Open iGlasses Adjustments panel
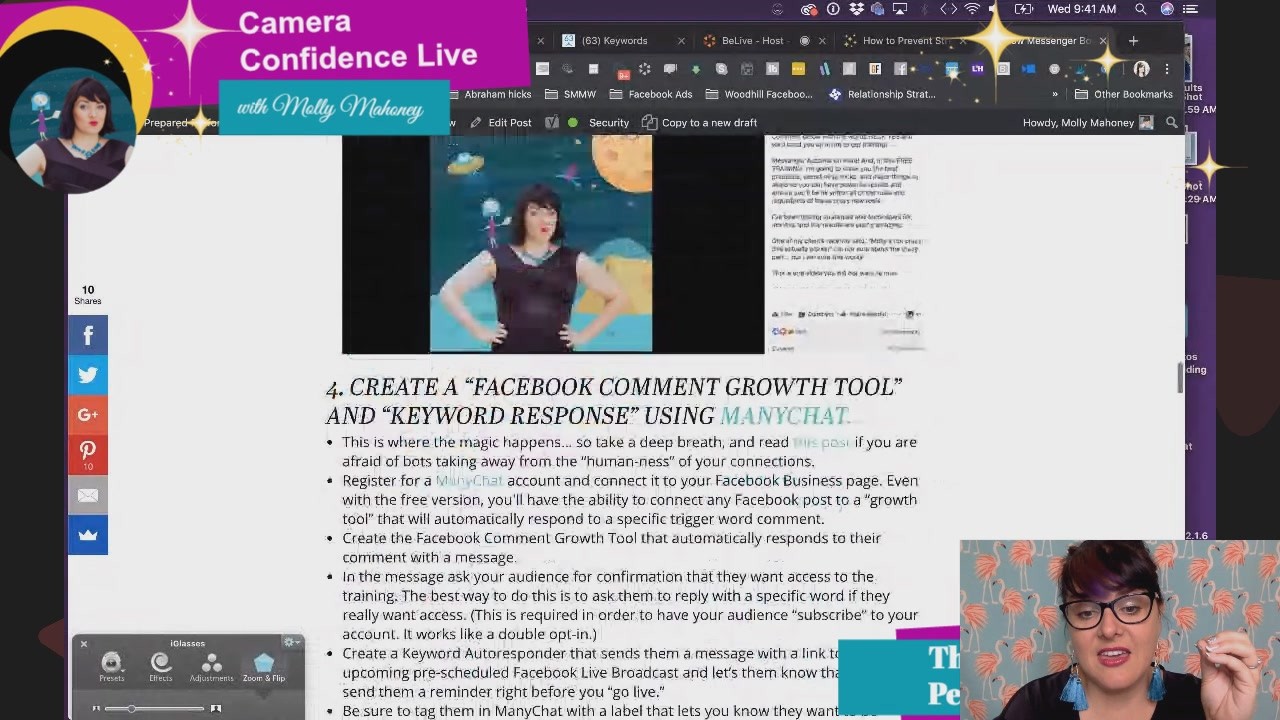This screenshot has height=720, width=1280. pyautogui.click(x=211, y=668)
